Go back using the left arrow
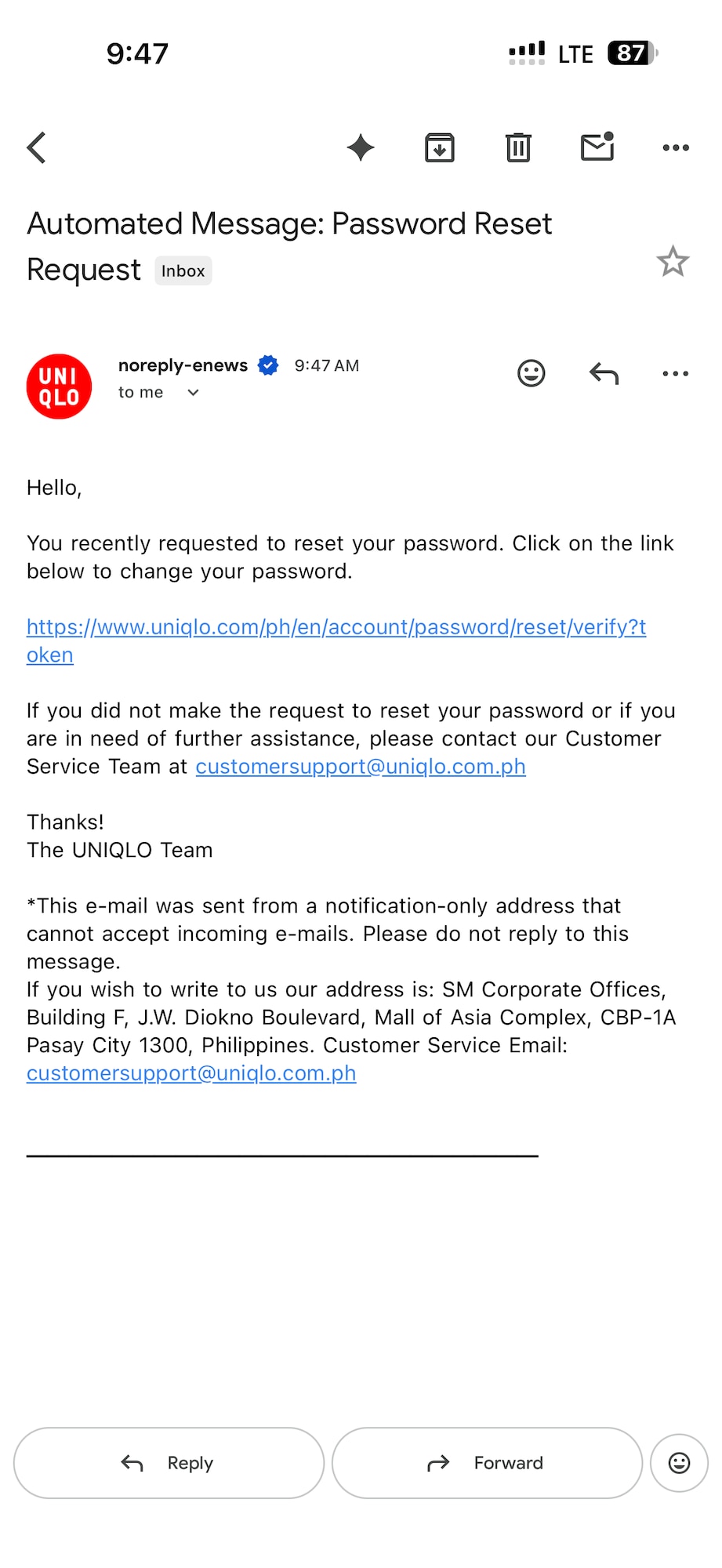The width and height of the screenshot is (722, 1568). tap(37, 147)
